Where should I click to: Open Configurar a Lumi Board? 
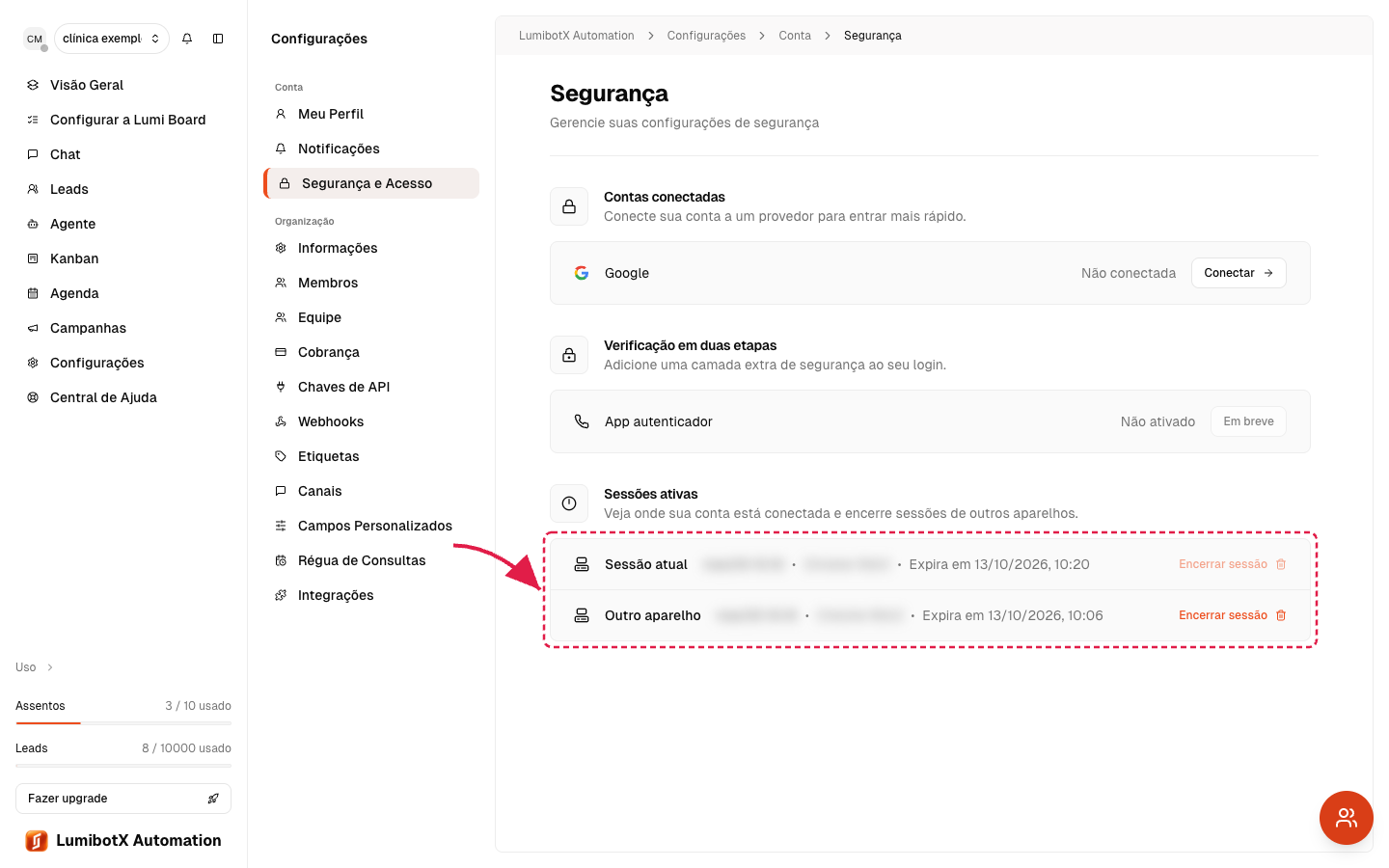click(123, 120)
